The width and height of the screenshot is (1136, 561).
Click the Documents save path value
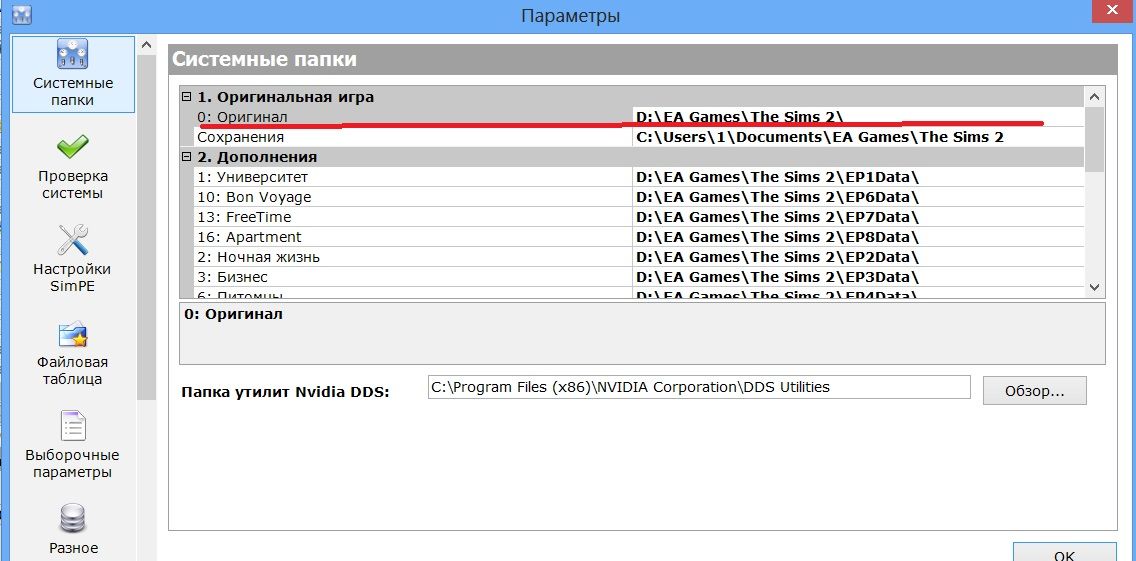(820, 137)
